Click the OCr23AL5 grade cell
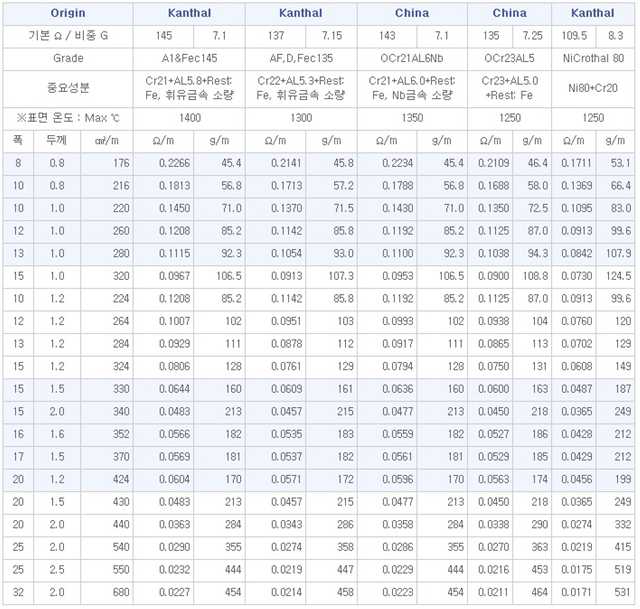The width and height of the screenshot is (640, 609). point(510,58)
